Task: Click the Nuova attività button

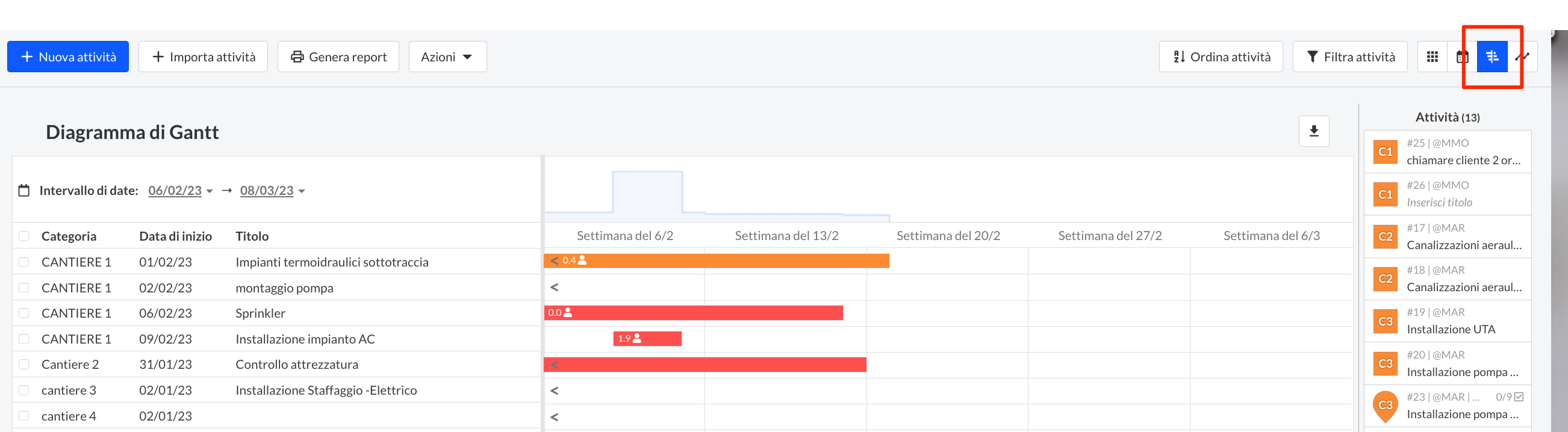Action: 68,57
